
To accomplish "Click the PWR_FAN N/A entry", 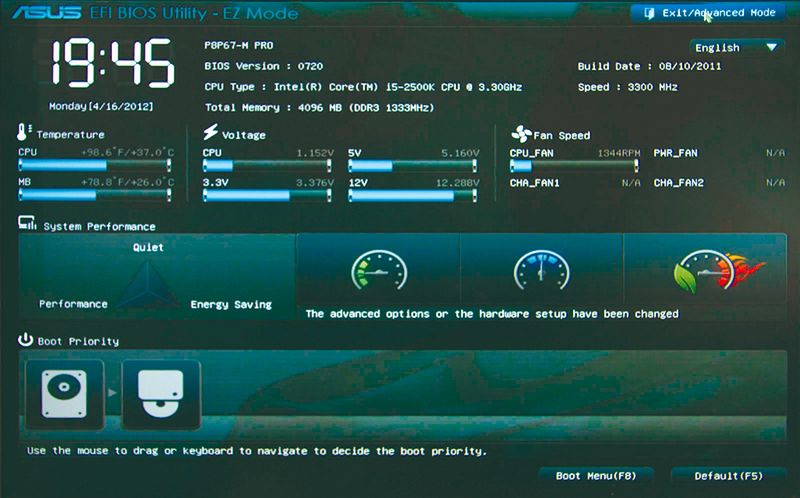I will [719, 153].
